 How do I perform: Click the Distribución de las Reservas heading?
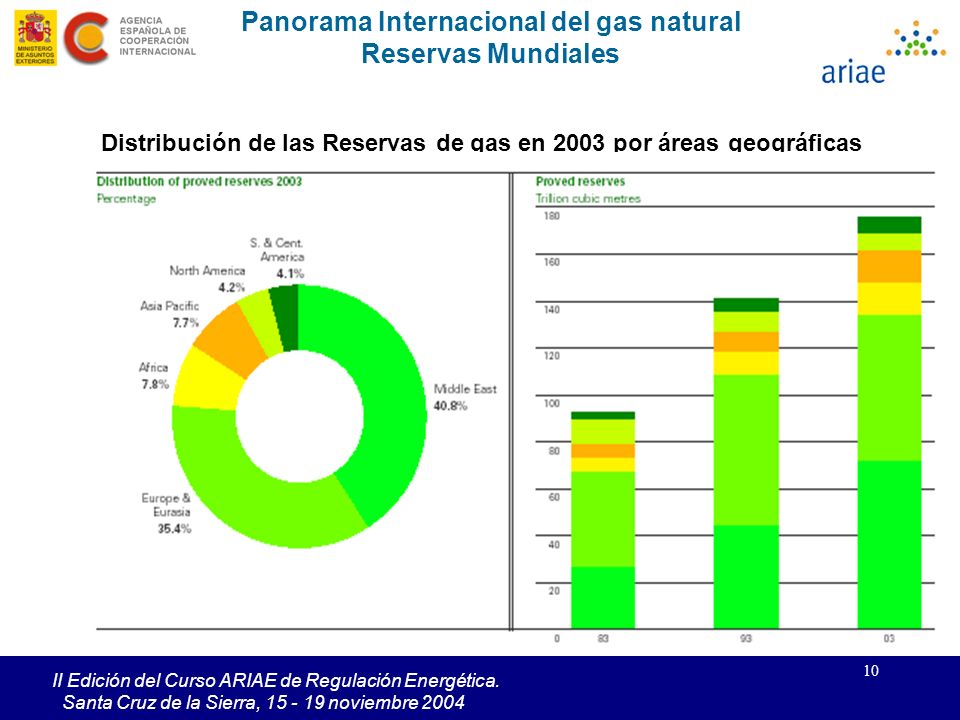point(481,142)
